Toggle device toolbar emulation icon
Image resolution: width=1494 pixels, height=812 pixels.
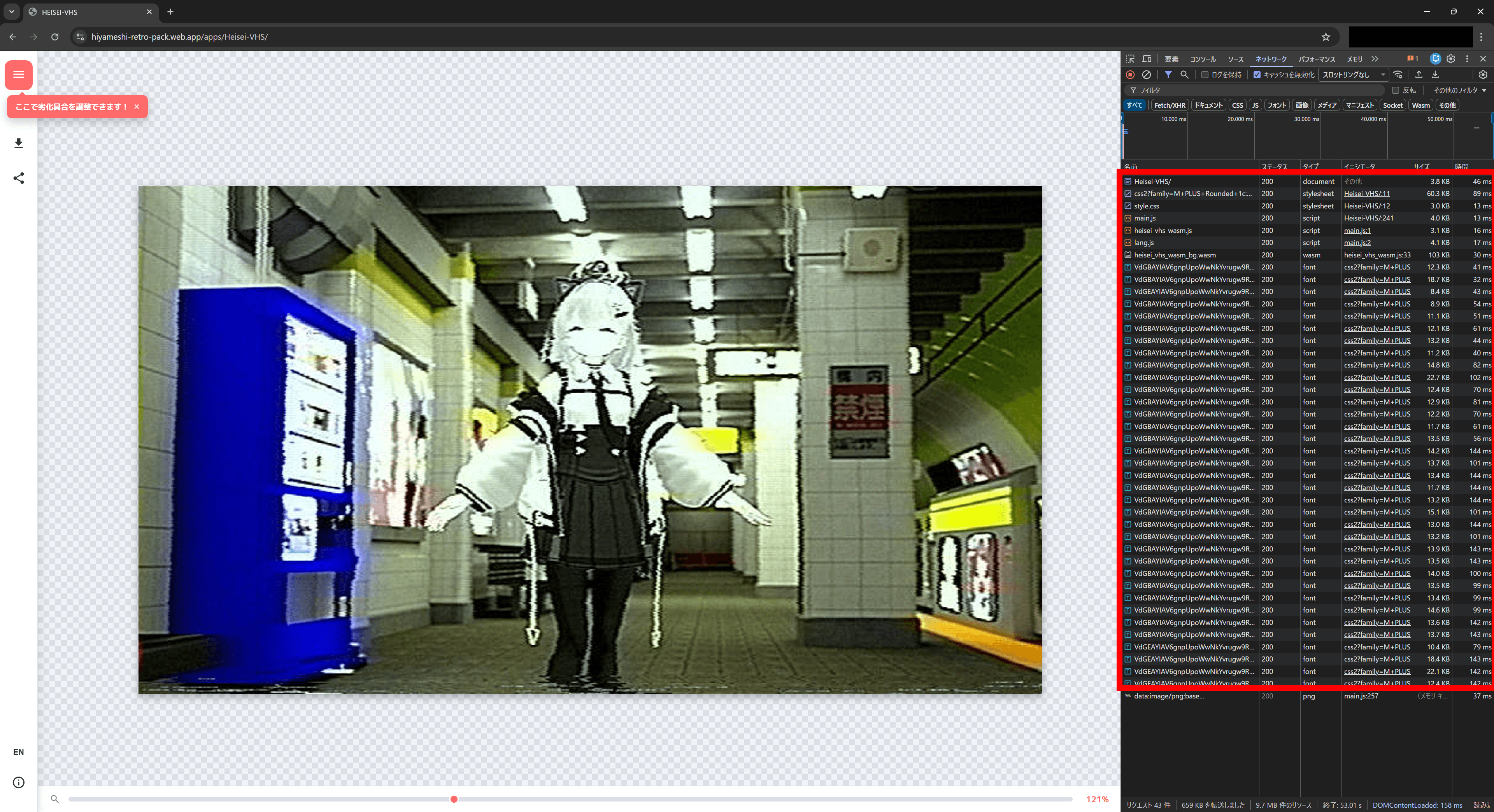click(x=1147, y=59)
